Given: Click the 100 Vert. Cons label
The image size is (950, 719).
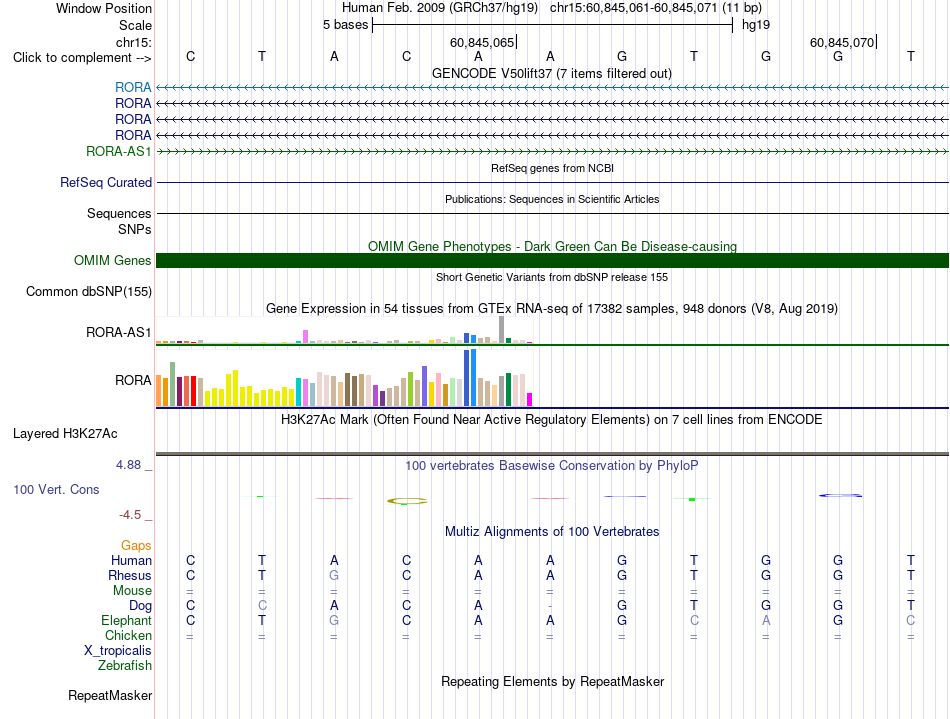Looking at the screenshot, I should click(56, 489).
